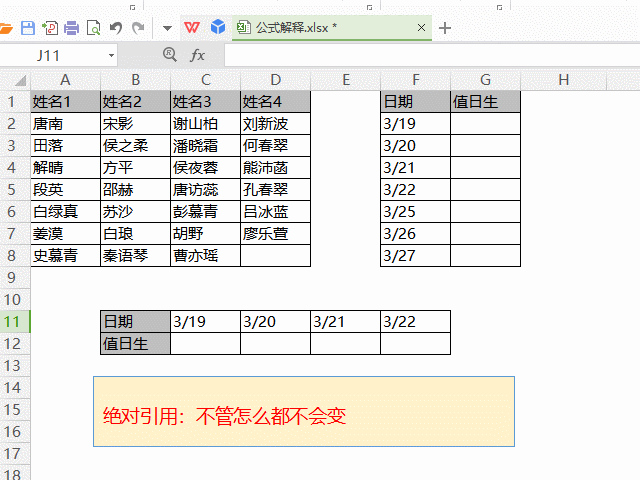Select column D header

click(x=276, y=80)
